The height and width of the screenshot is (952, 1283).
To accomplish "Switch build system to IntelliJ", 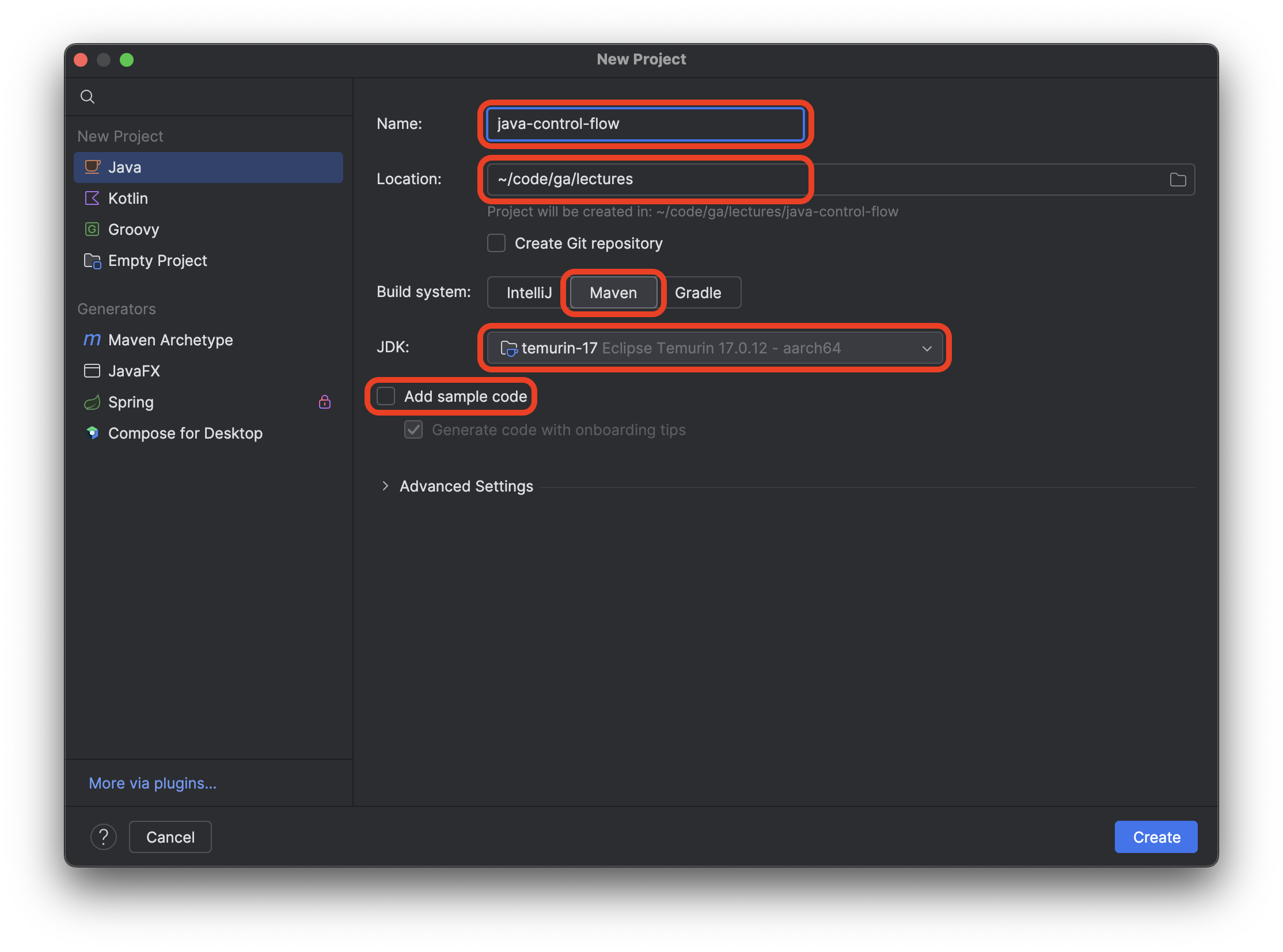I will pyautogui.click(x=528, y=292).
